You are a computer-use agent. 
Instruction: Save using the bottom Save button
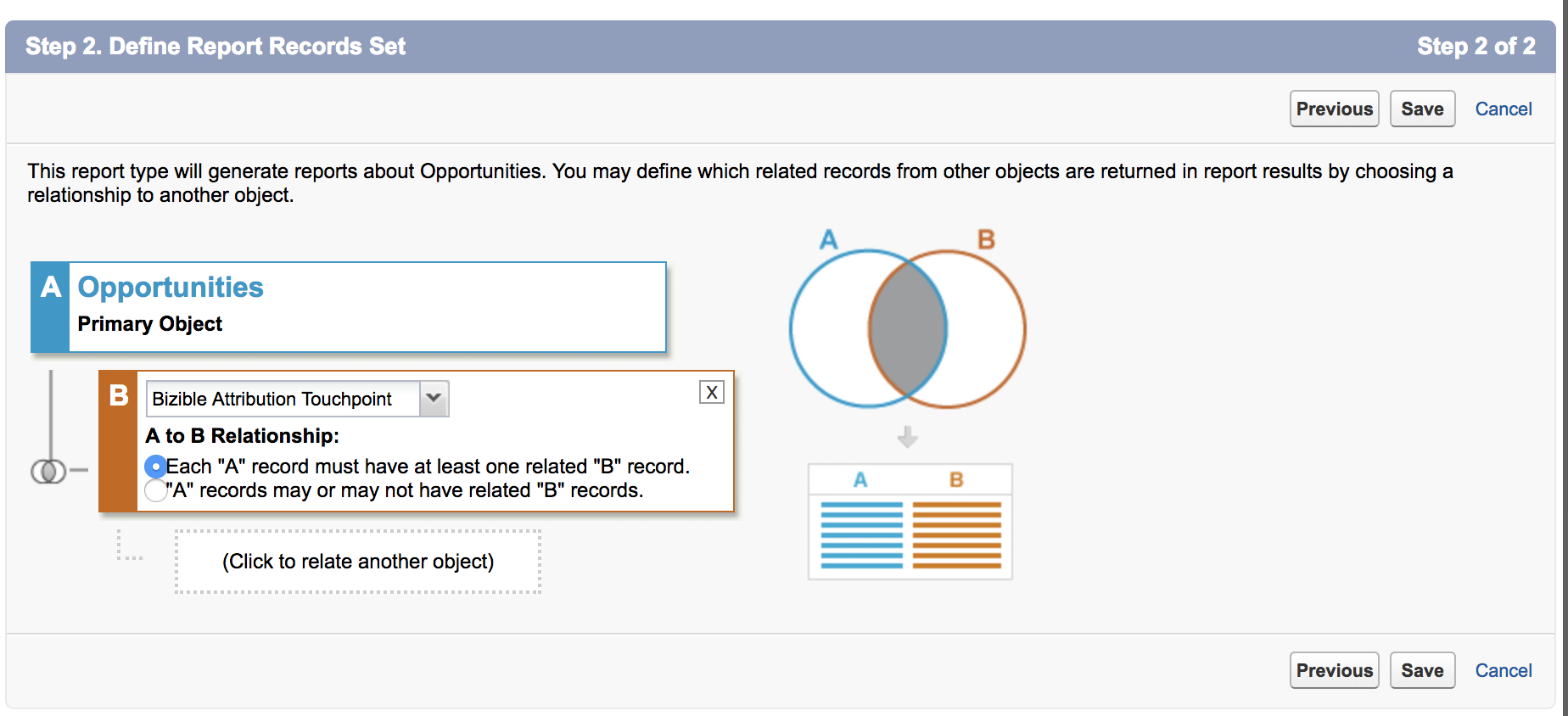point(1423,670)
